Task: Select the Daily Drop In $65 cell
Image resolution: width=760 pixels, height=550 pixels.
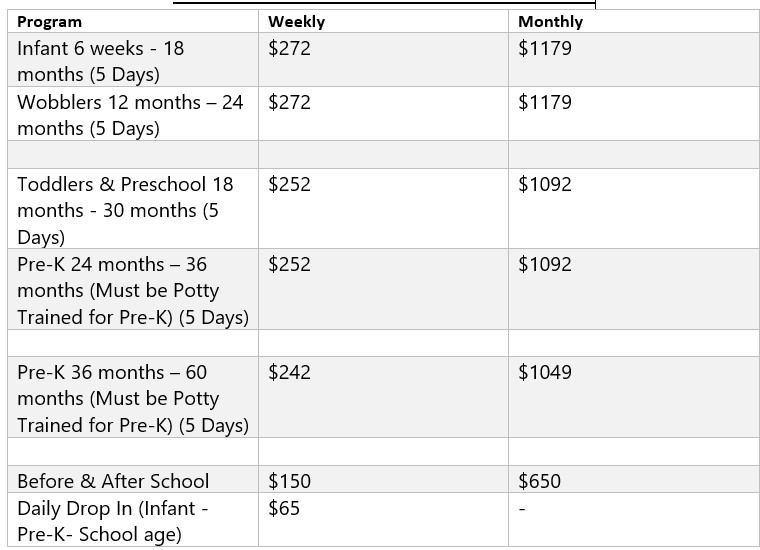Action: [383, 520]
